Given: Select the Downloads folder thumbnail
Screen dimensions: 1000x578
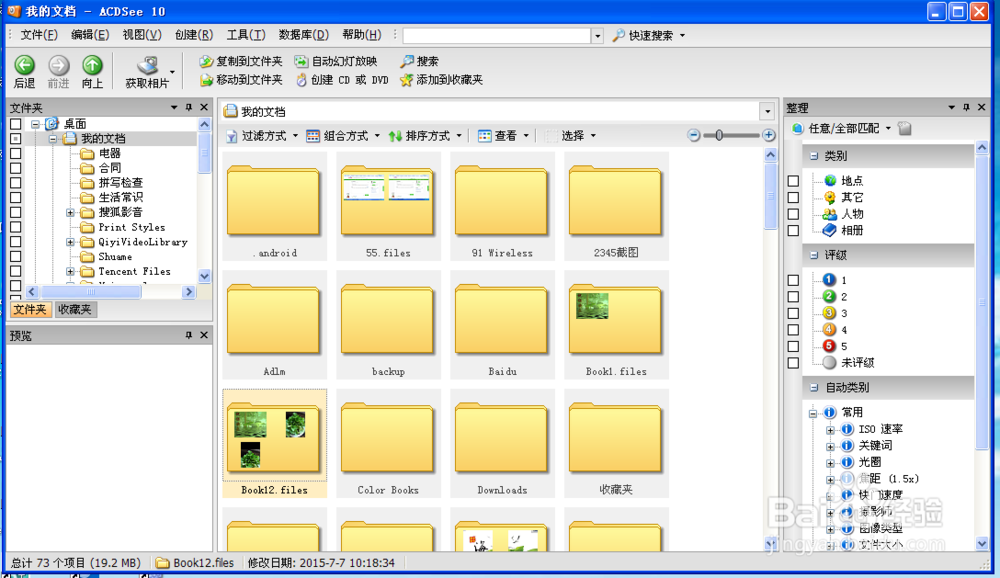Looking at the screenshot, I should 502,443.
